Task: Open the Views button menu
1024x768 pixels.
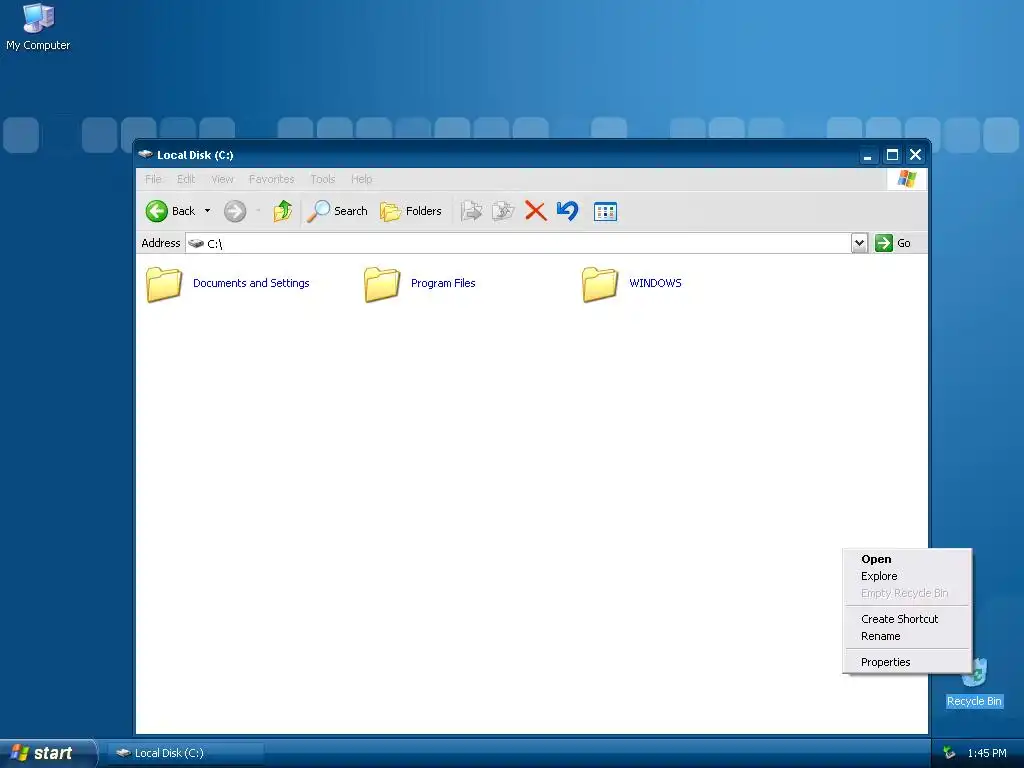Action: tap(605, 212)
